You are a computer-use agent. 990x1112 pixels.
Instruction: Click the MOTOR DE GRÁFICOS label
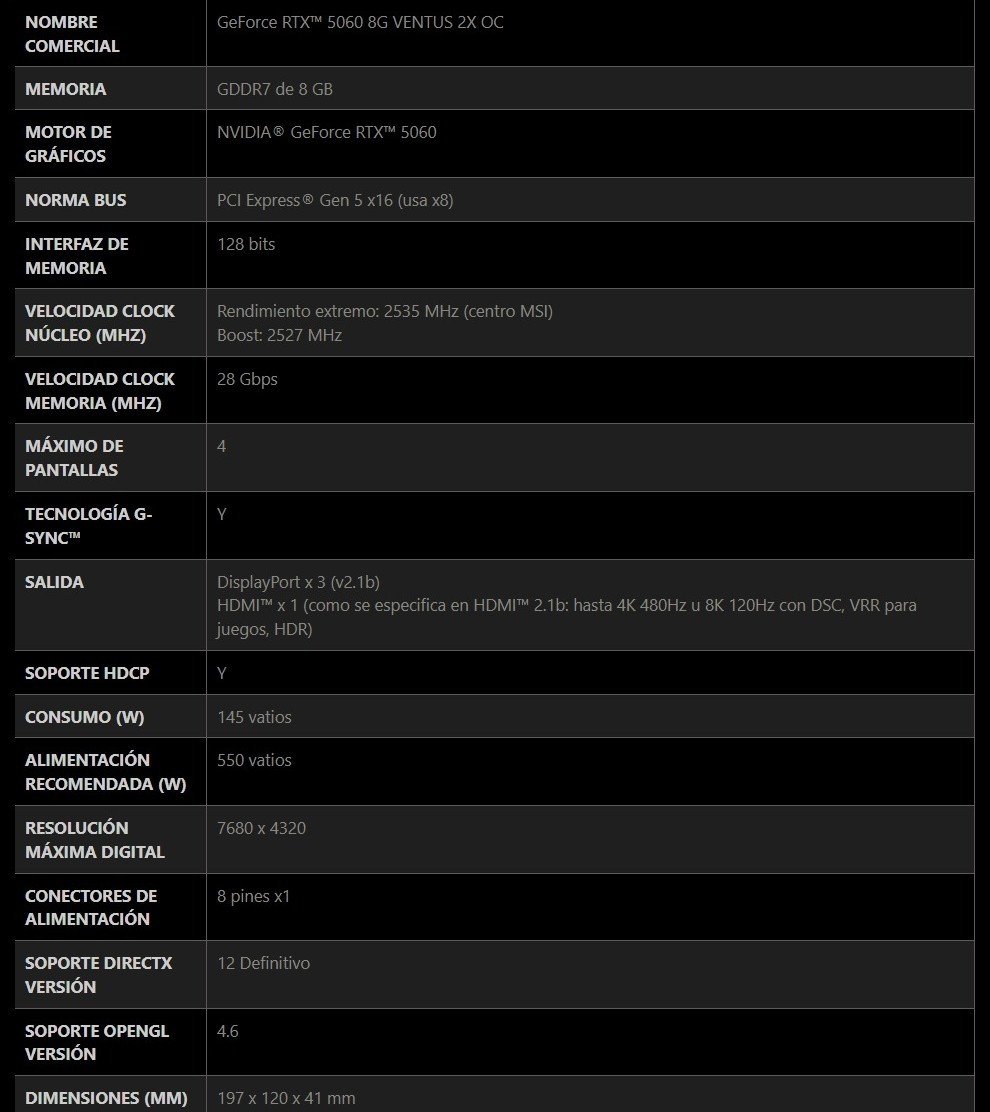click(68, 144)
